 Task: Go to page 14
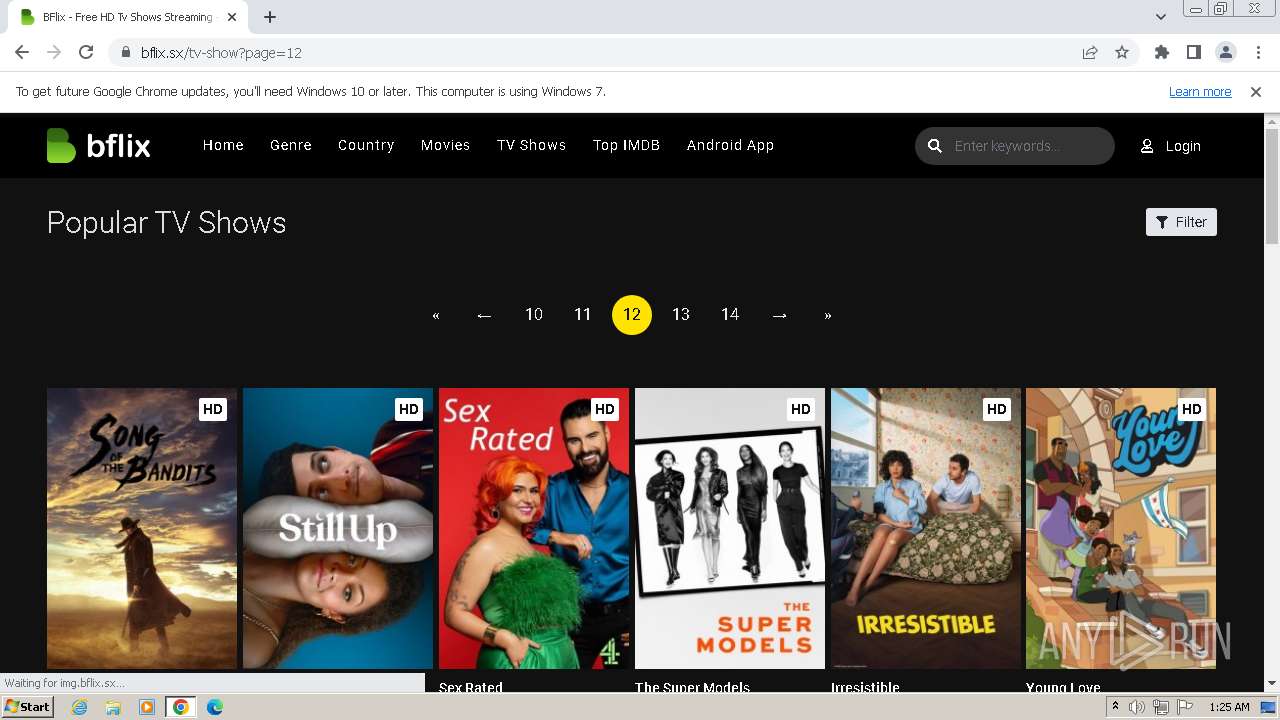coord(730,315)
